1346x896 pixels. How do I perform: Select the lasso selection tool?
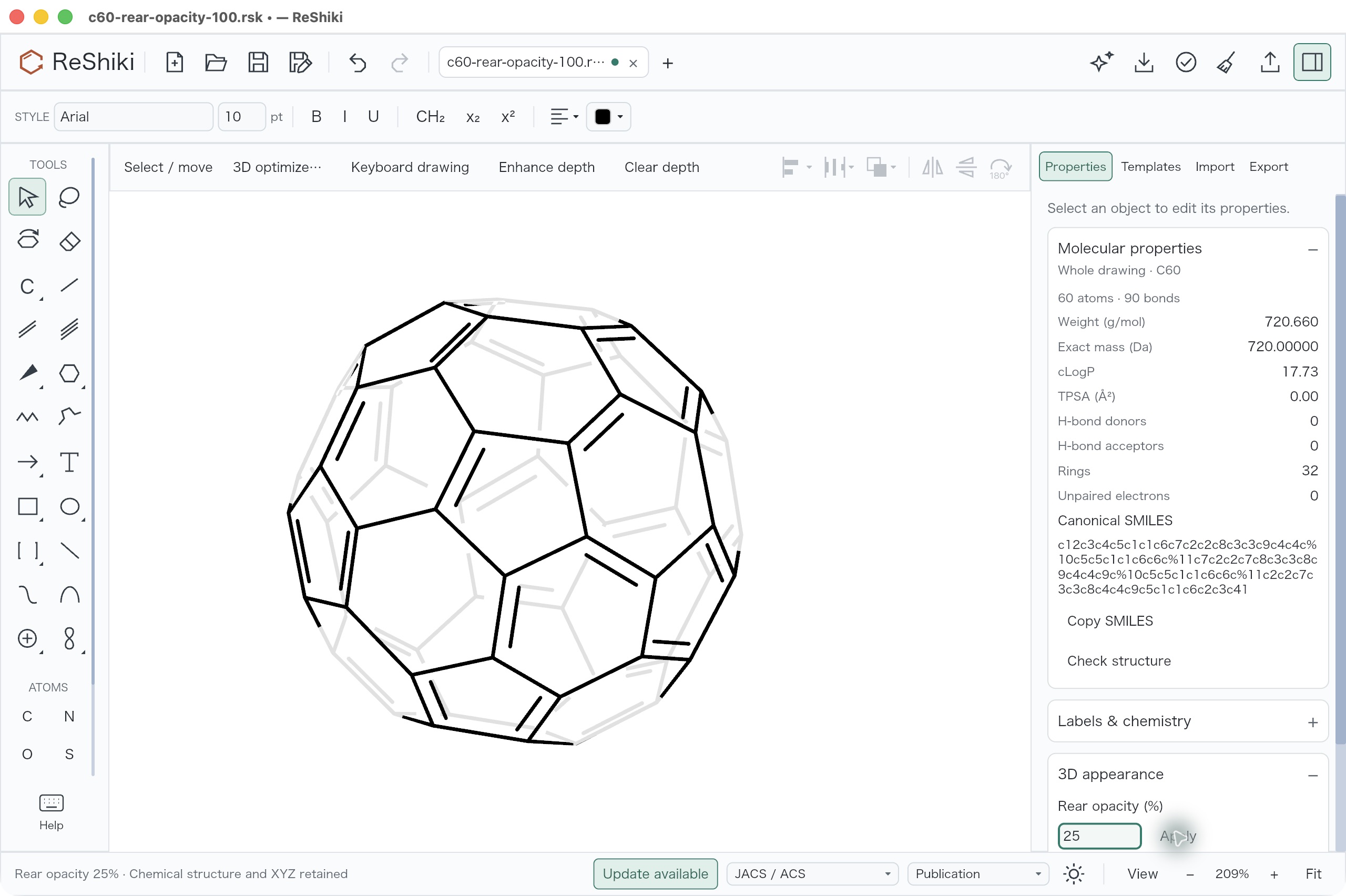(x=69, y=197)
